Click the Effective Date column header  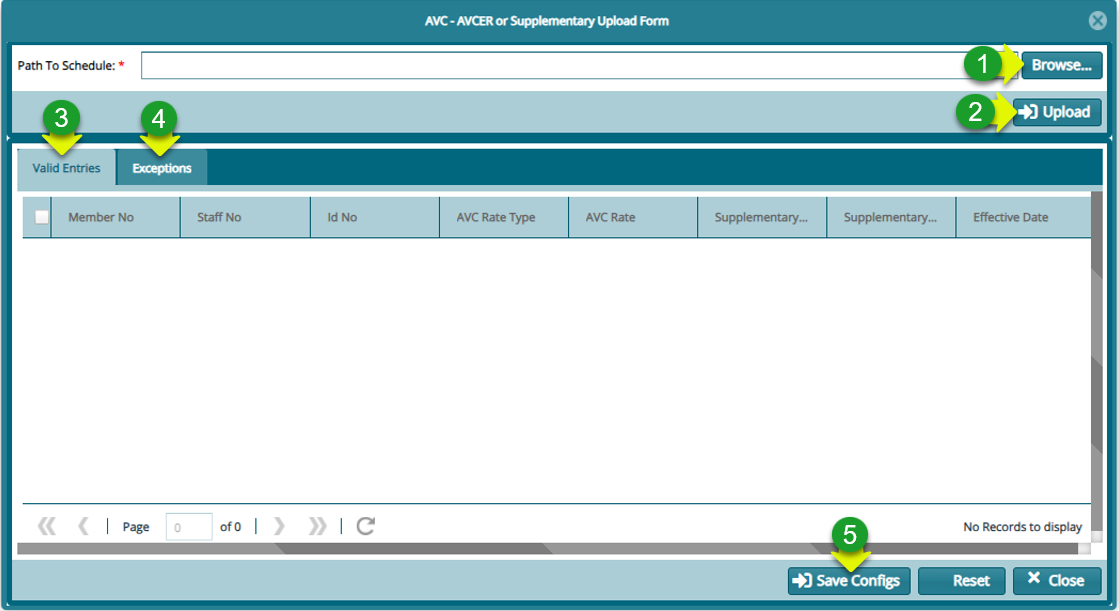1010,216
